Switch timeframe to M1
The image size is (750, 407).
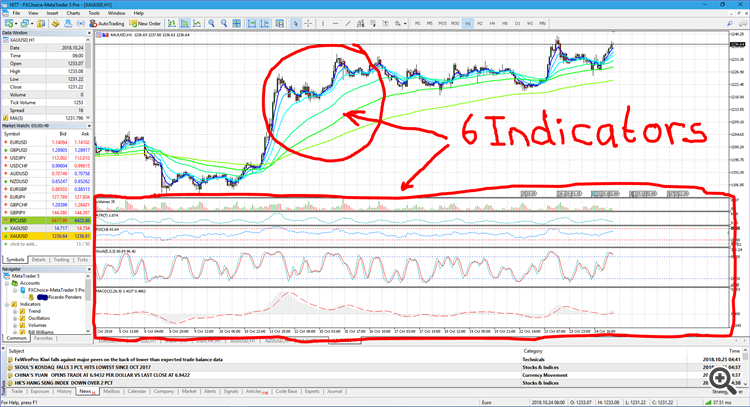click(x=418, y=23)
